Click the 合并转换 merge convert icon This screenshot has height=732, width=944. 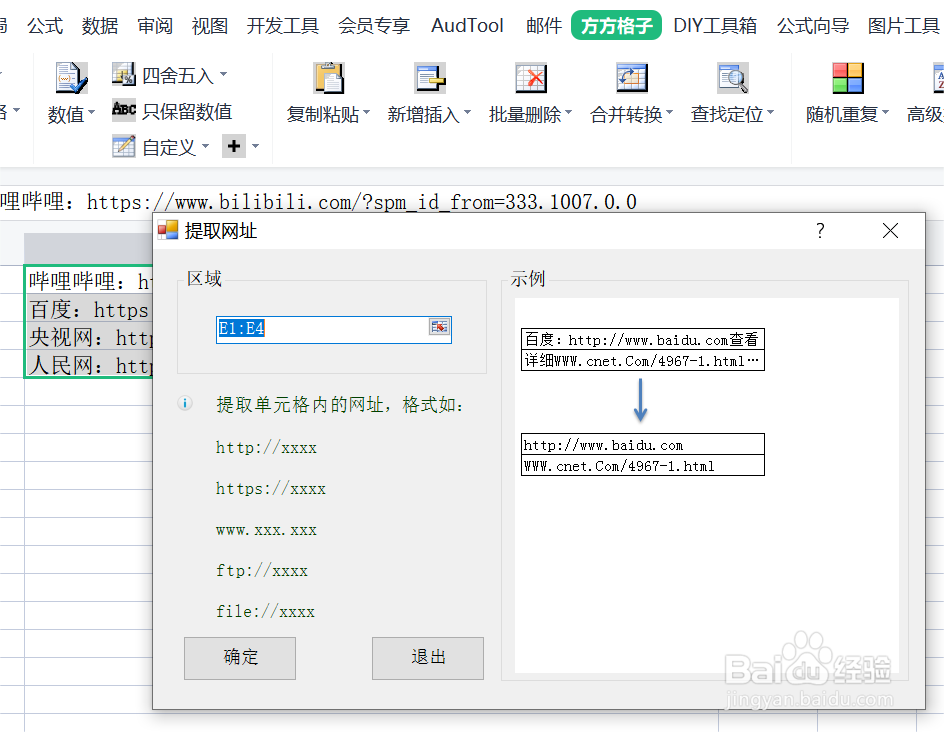click(632, 78)
